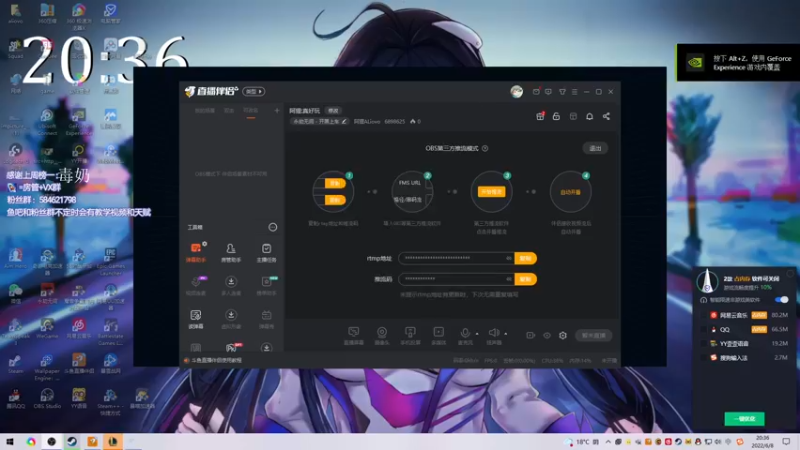Reveal the hidden stream code value
800x450 pixels.
coord(509,279)
